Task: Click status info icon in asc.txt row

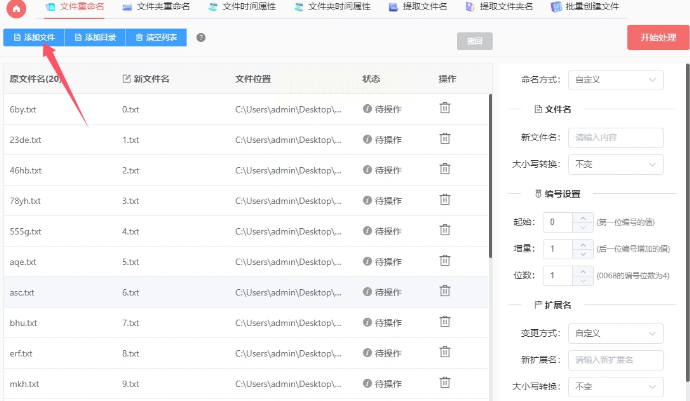Action: pyautogui.click(x=367, y=291)
